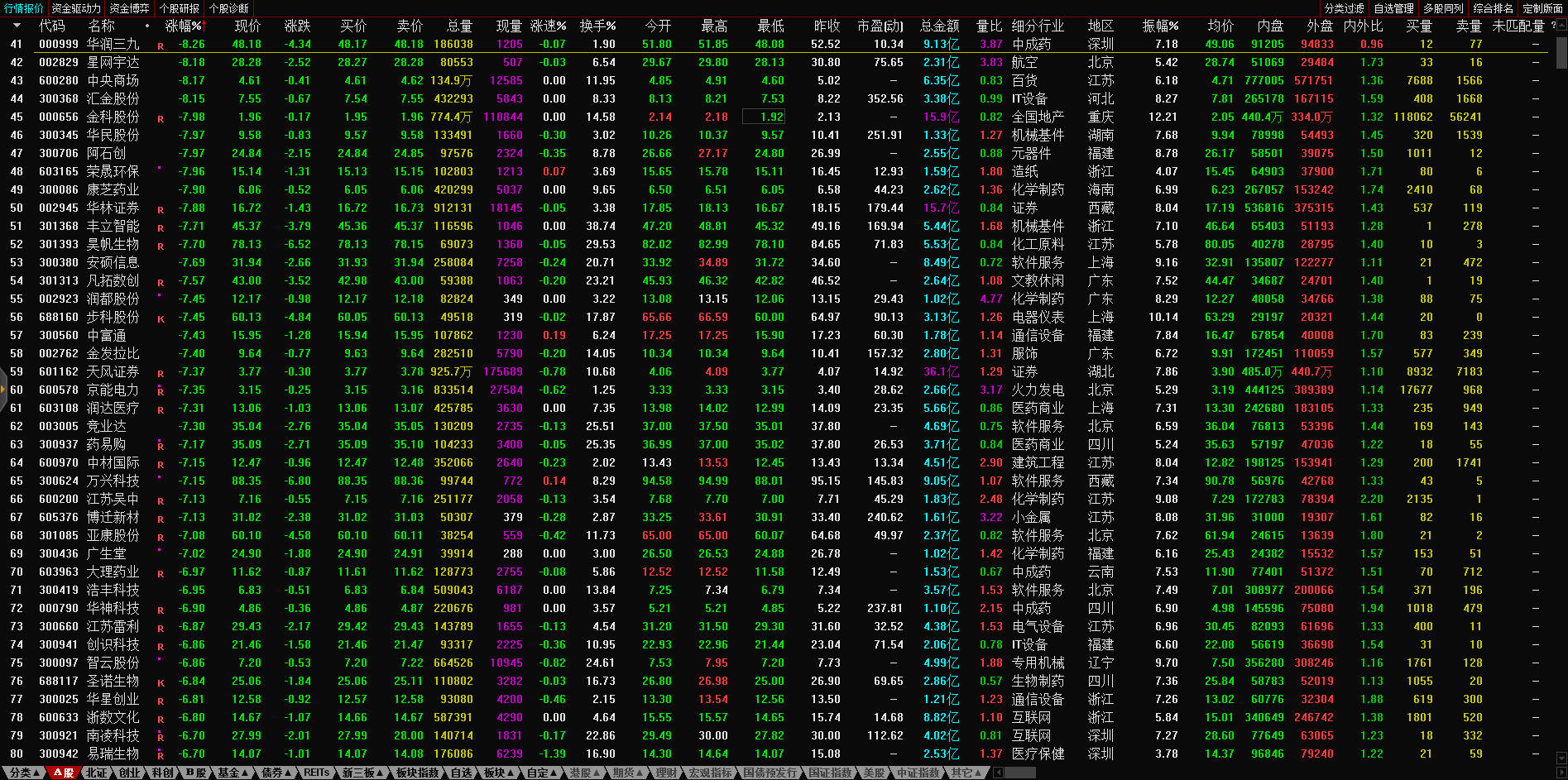
Task: Click the scroll up arrow at top right
Action: click(x=1561, y=26)
